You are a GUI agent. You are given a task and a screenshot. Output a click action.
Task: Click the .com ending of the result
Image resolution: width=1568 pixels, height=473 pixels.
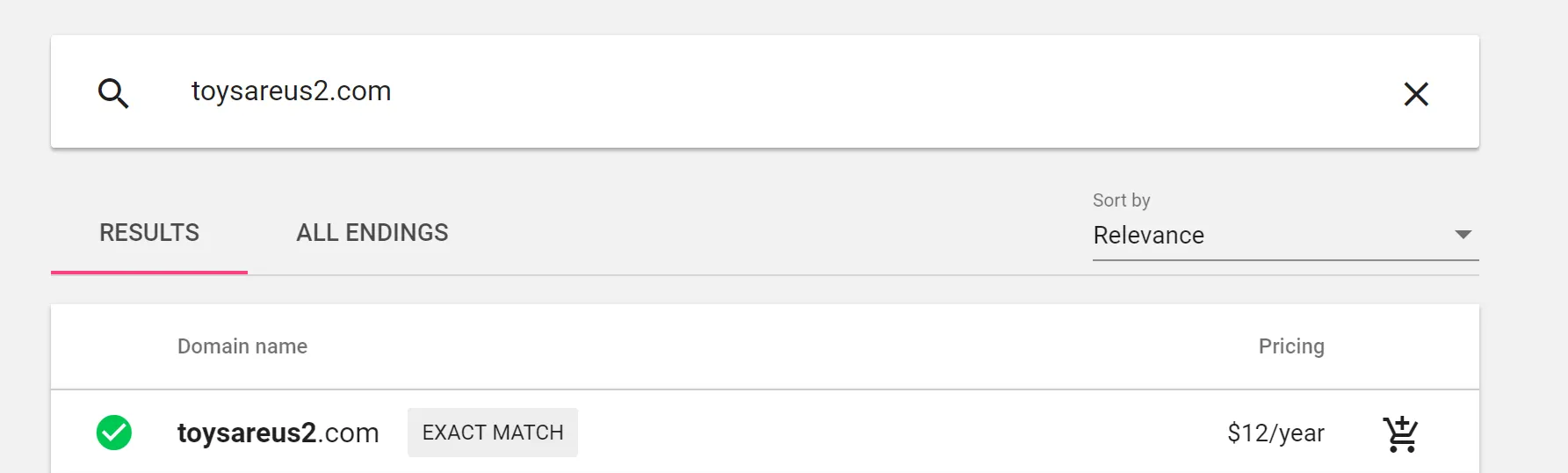click(349, 433)
